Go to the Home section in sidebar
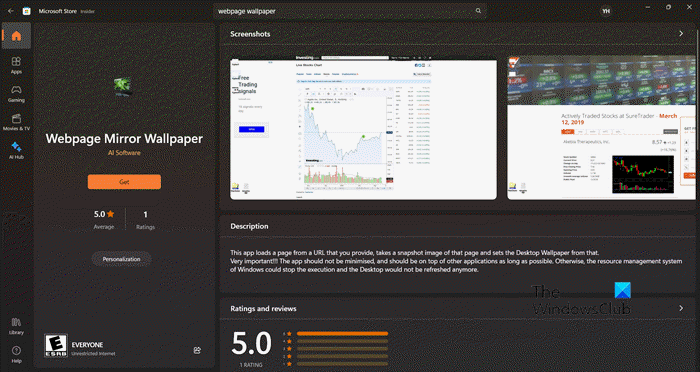Viewport: 700px width, 372px height. pos(16,36)
